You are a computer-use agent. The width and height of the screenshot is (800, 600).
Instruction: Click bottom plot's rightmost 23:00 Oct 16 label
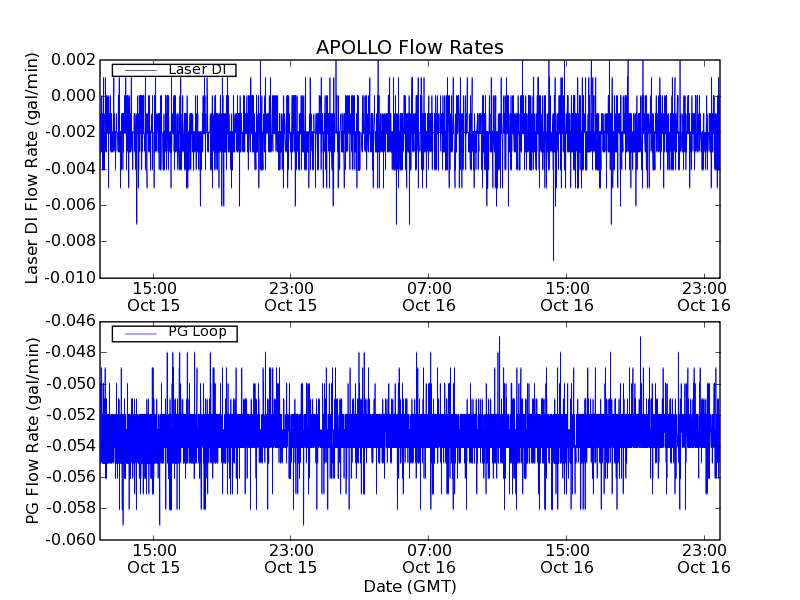[704, 558]
